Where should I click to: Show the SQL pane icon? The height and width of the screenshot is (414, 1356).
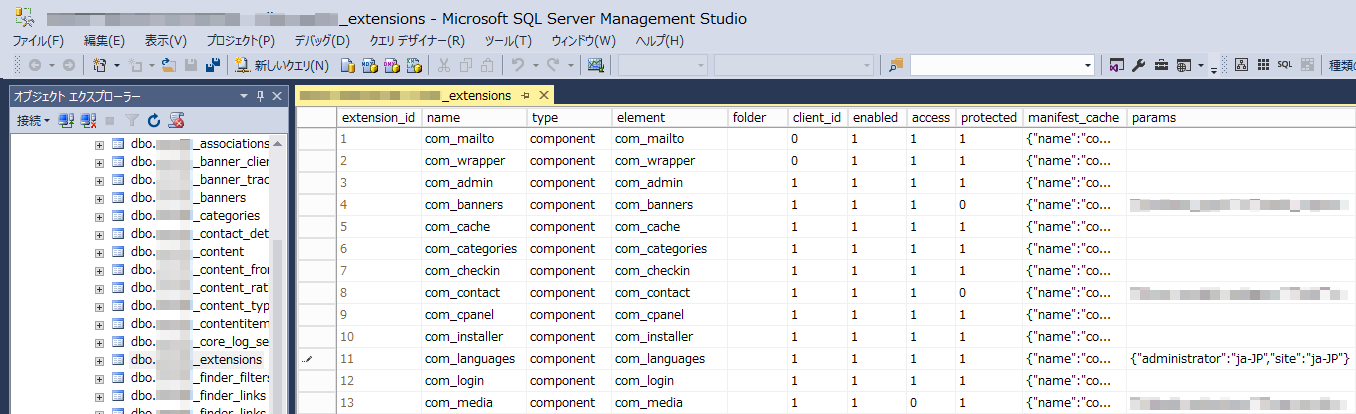pos(1285,65)
